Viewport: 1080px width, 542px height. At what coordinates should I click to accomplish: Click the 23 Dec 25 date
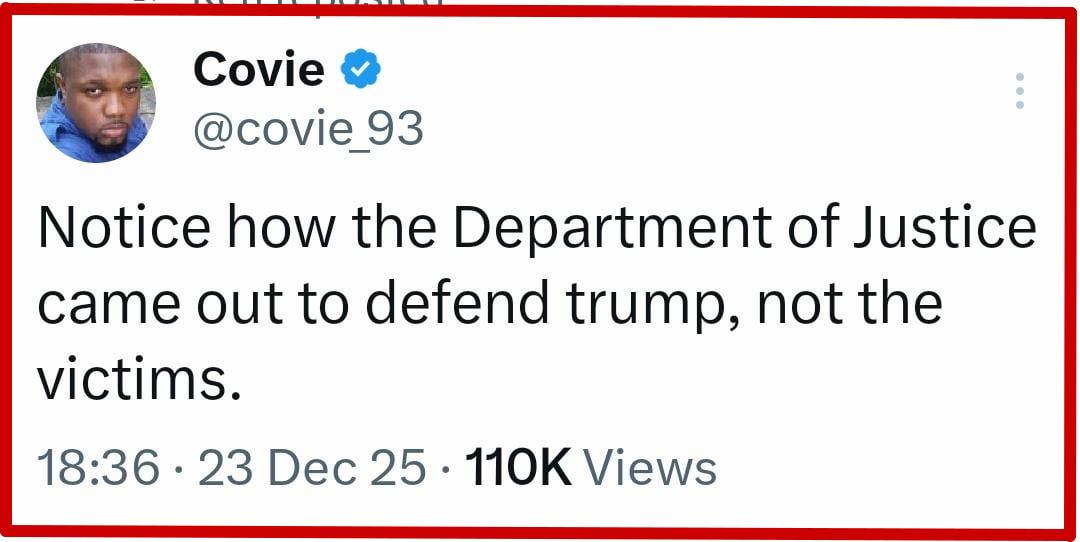point(312,468)
